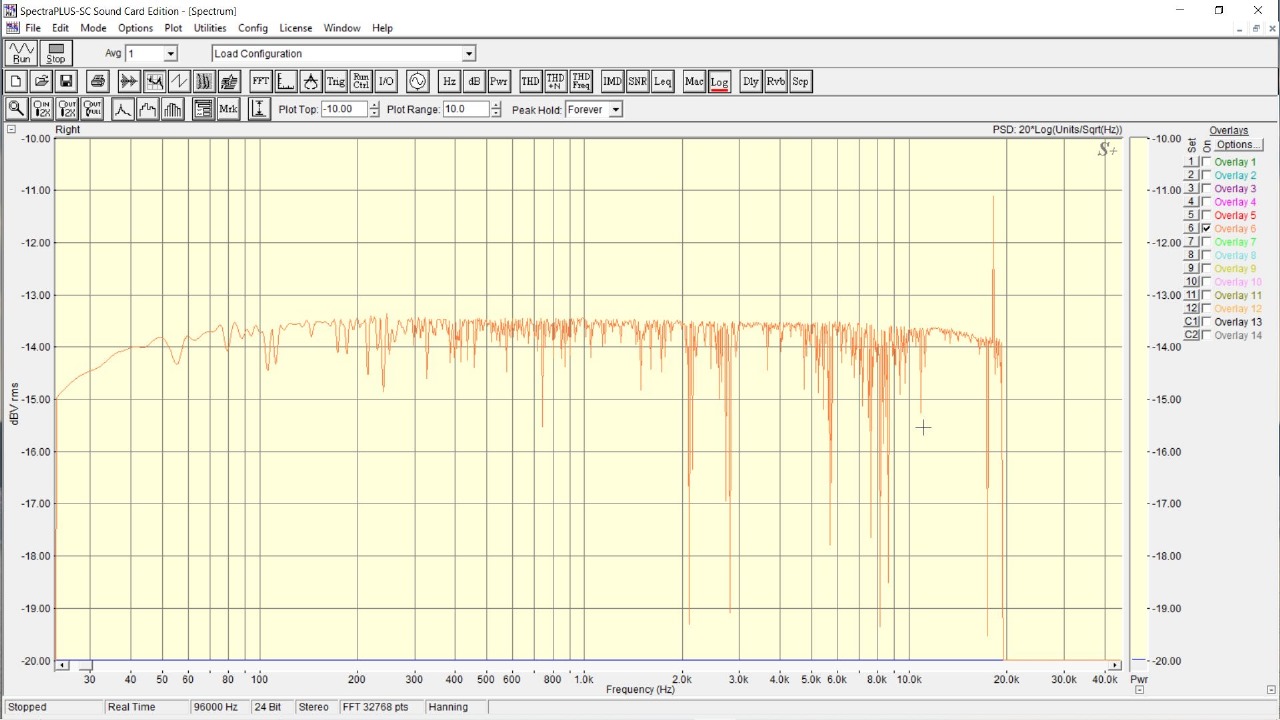Turn on the Overlay 13 checkbox
This screenshot has height=720, width=1280.
click(x=1206, y=322)
